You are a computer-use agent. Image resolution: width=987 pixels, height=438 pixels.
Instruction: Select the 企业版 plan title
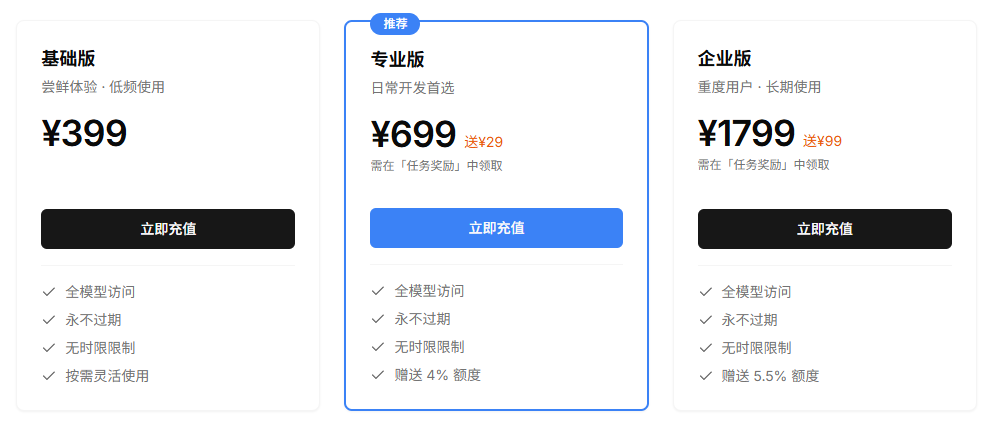pos(724,59)
